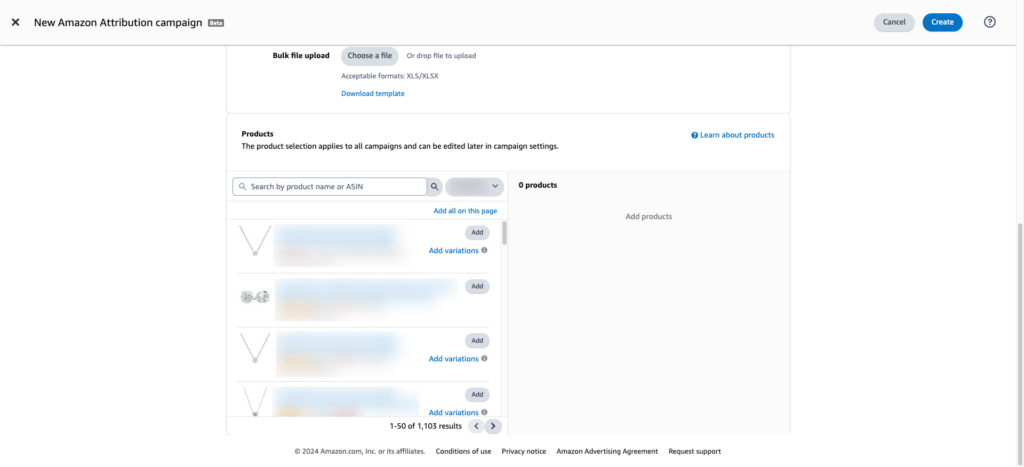Click the stud earrings product thumbnail

click(255, 297)
